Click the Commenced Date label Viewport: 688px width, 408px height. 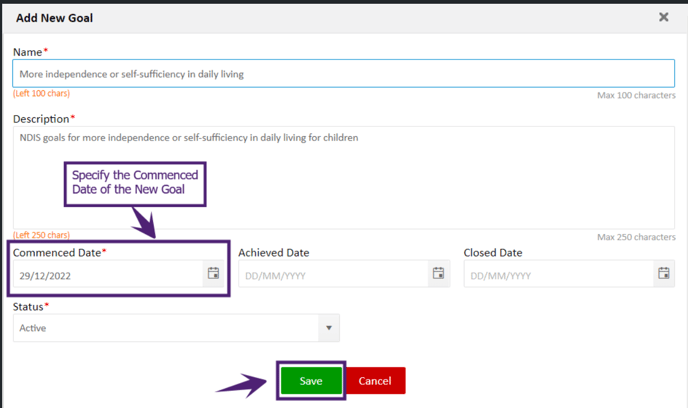click(x=59, y=253)
